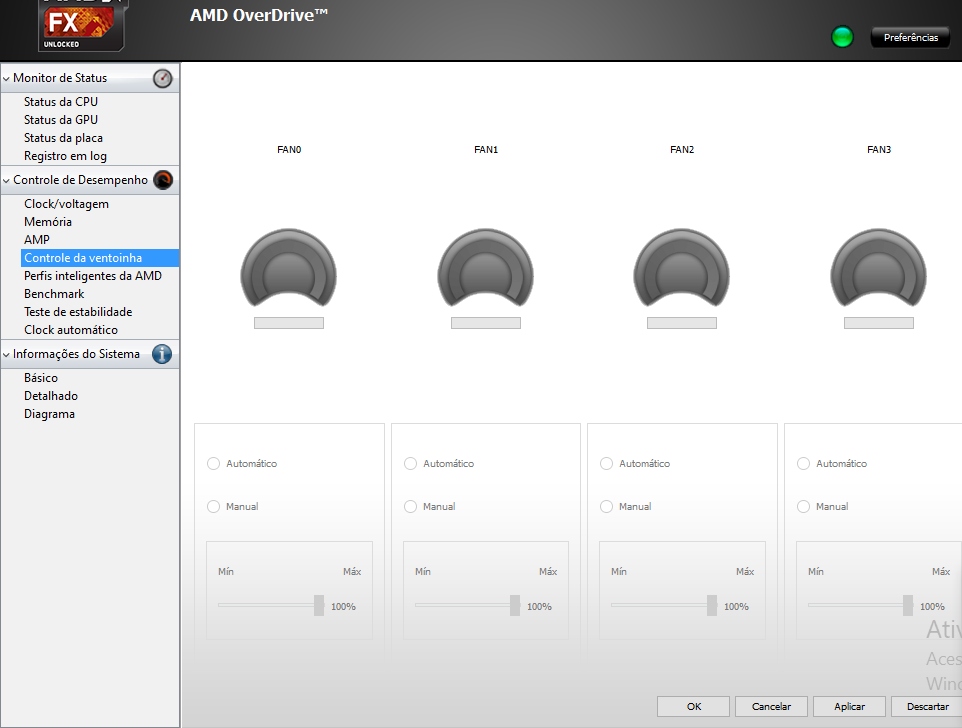Click the AMD FX Unlocked logo
The width and height of the screenshot is (962, 728).
coord(82,25)
